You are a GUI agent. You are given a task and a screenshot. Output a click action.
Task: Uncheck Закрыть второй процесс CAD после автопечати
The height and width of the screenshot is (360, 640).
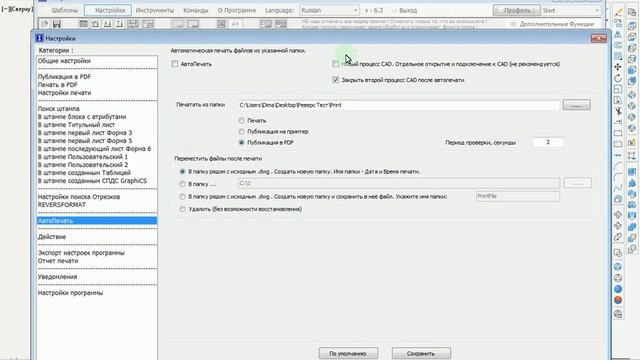(336, 80)
